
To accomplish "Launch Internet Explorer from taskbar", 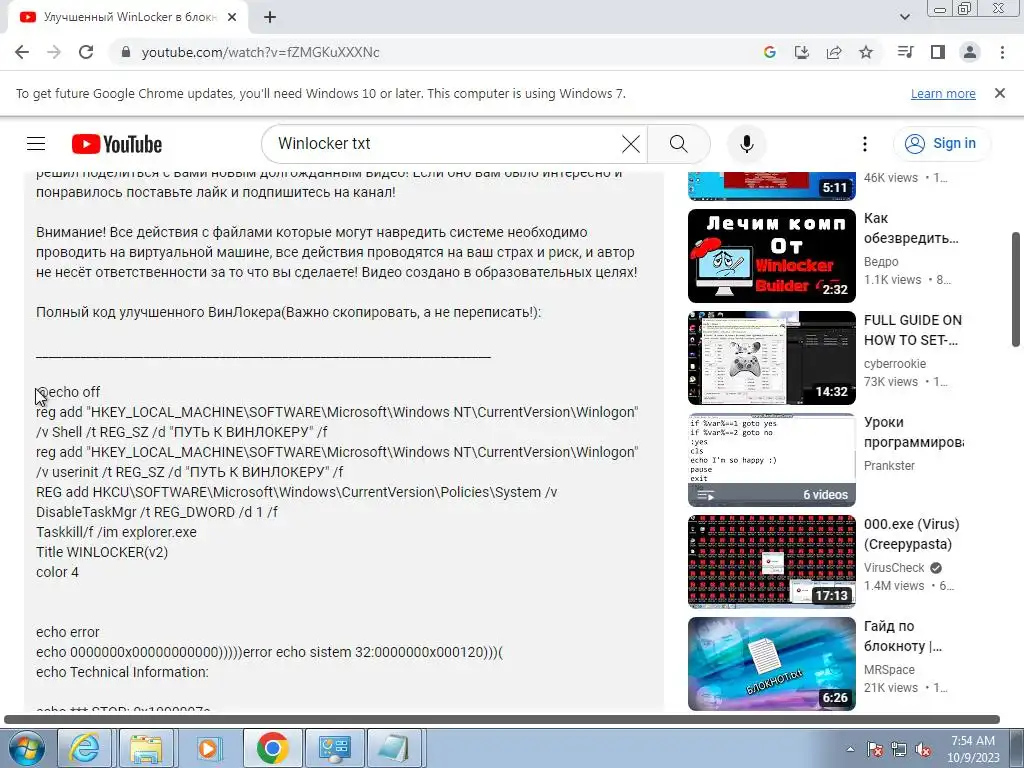I will [x=86, y=748].
